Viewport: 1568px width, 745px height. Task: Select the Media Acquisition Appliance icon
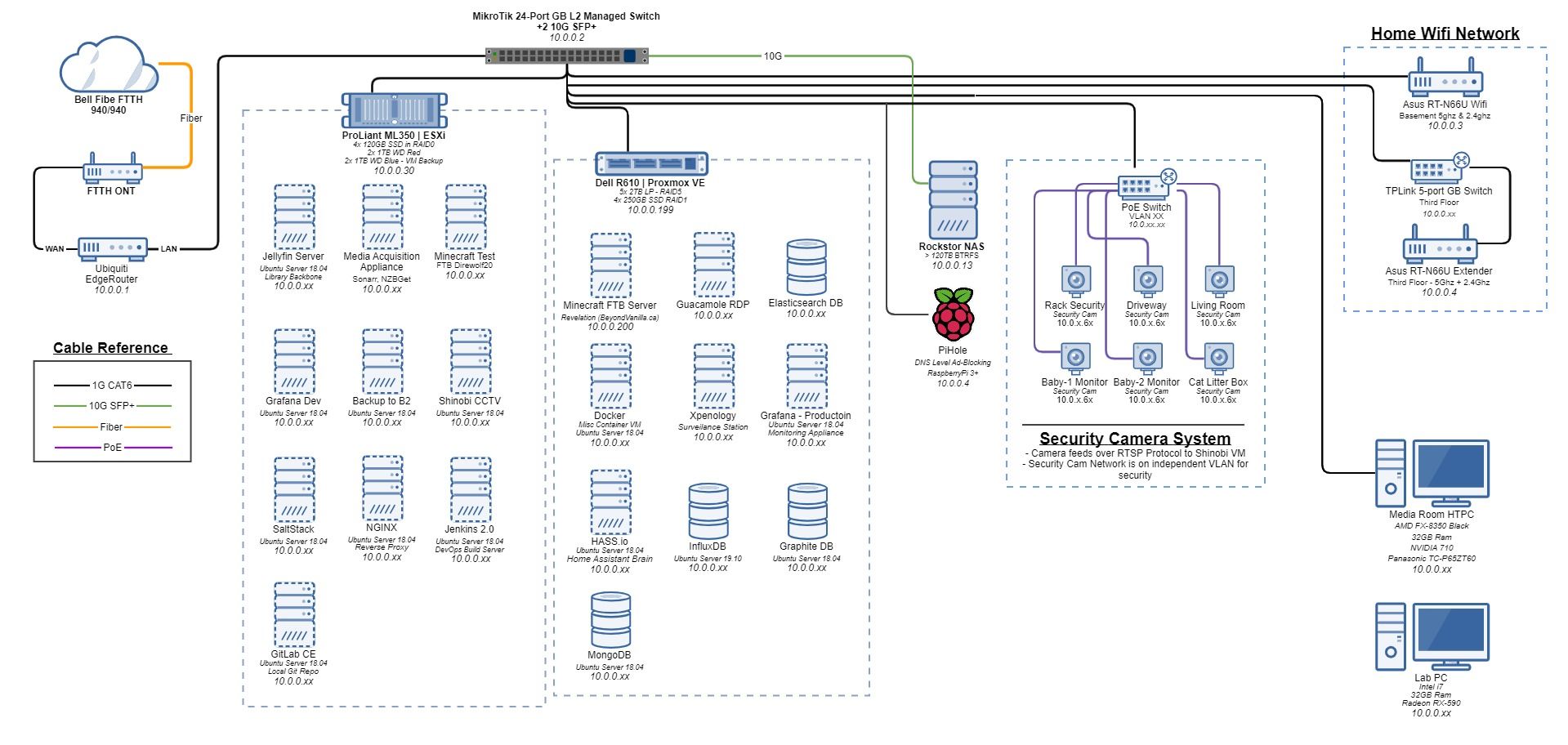pos(382,216)
